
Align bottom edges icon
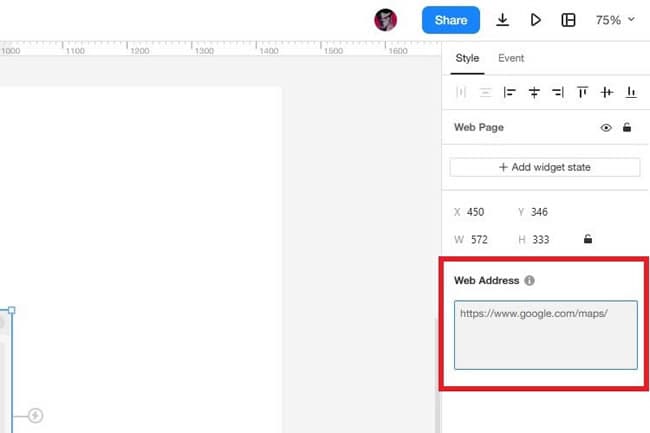coord(631,92)
